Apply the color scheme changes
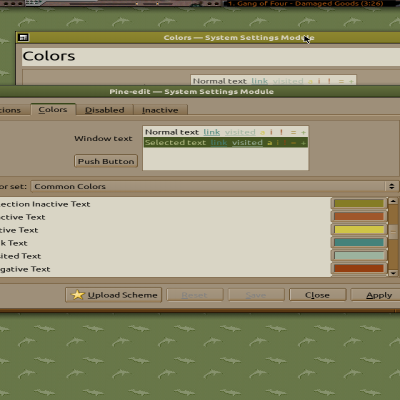Viewport: 400px width, 400px height. 375,295
